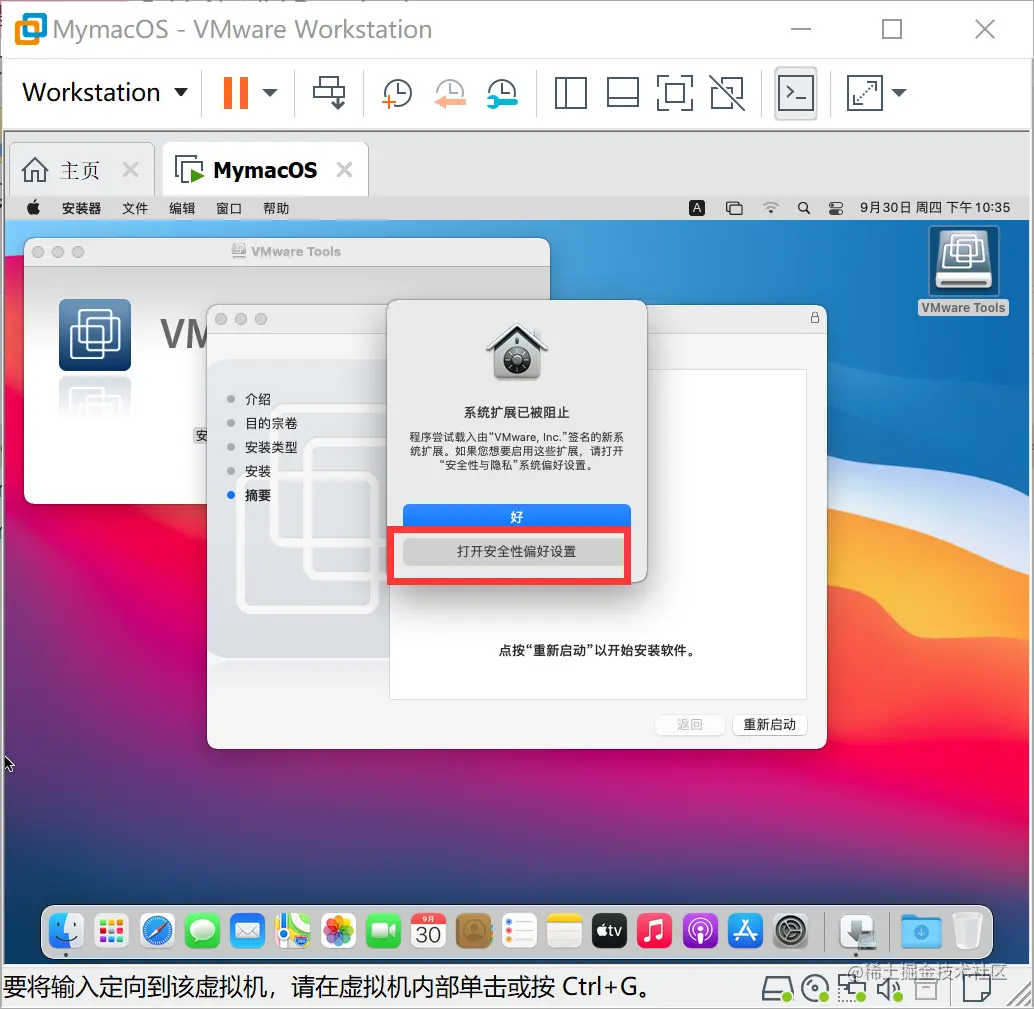The image size is (1034, 1009).
Task: Click the 重新启动 button
Action: tap(770, 724)
